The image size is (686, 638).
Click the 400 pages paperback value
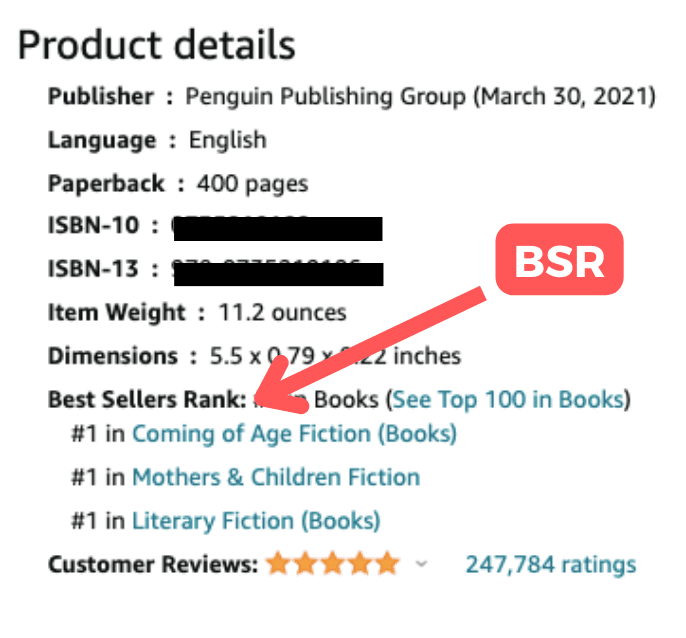click(x=252, y=184)
